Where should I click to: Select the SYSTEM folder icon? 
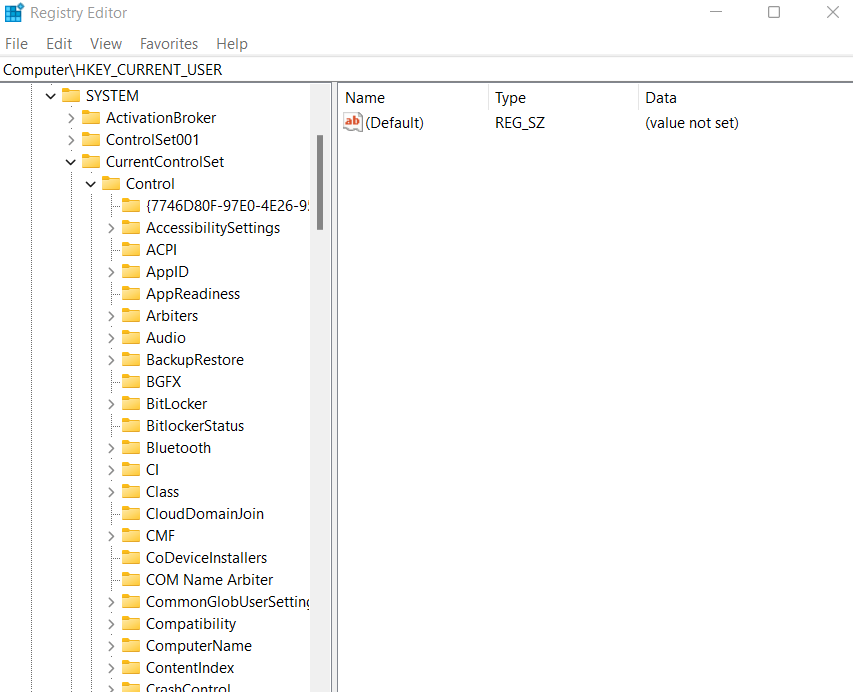click(71, 96)
